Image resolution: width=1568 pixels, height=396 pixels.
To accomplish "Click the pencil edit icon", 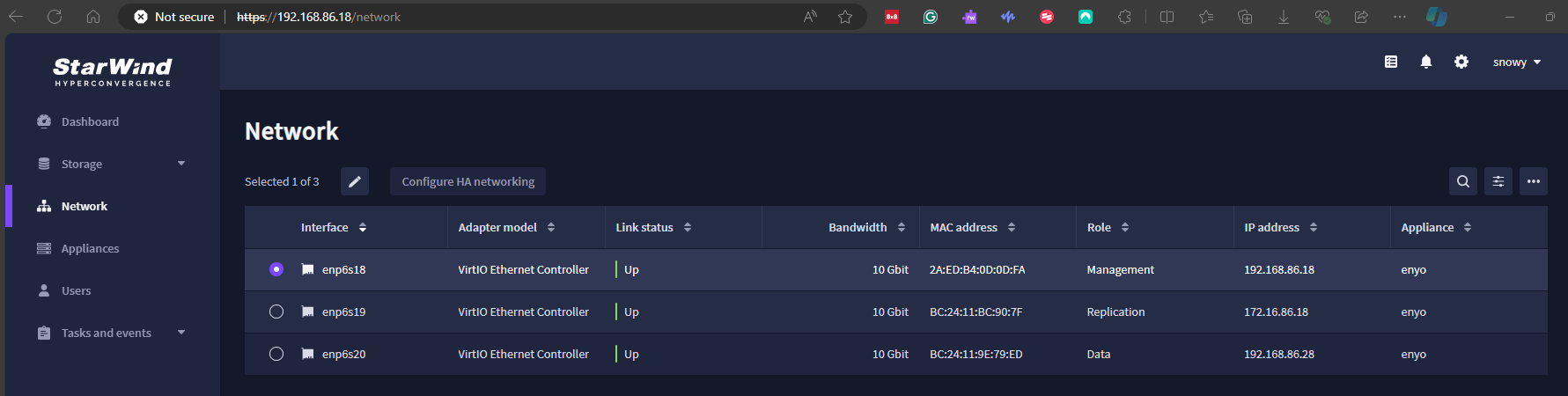I will [x=355, y=181].
